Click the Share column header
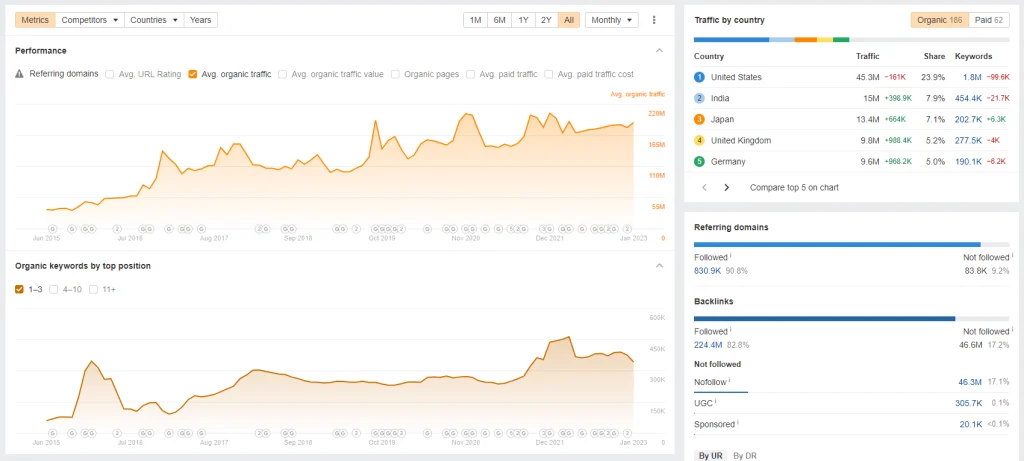1024x461 pixels. click(x=934, y=56)
